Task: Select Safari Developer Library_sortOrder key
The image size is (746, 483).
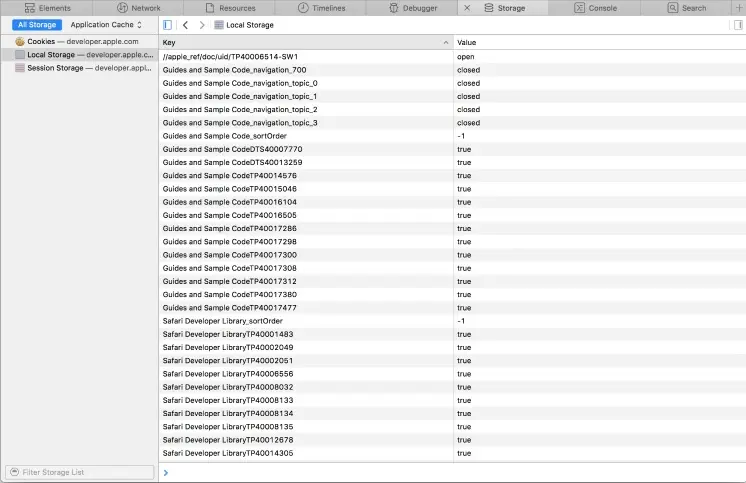Action: tap(223, 321)
